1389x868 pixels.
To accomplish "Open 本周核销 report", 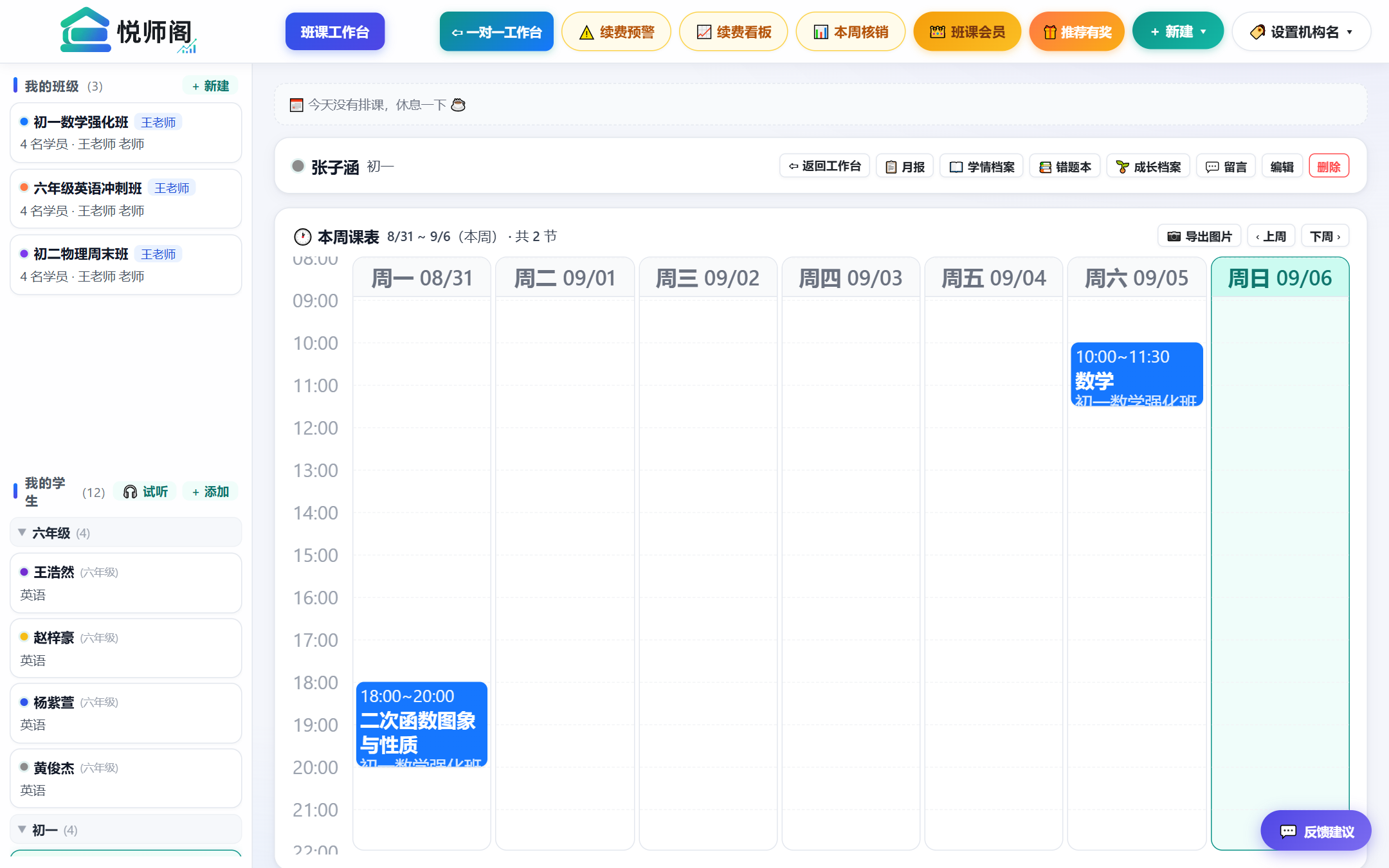I will pyautogui.click(x=850, y=32).
